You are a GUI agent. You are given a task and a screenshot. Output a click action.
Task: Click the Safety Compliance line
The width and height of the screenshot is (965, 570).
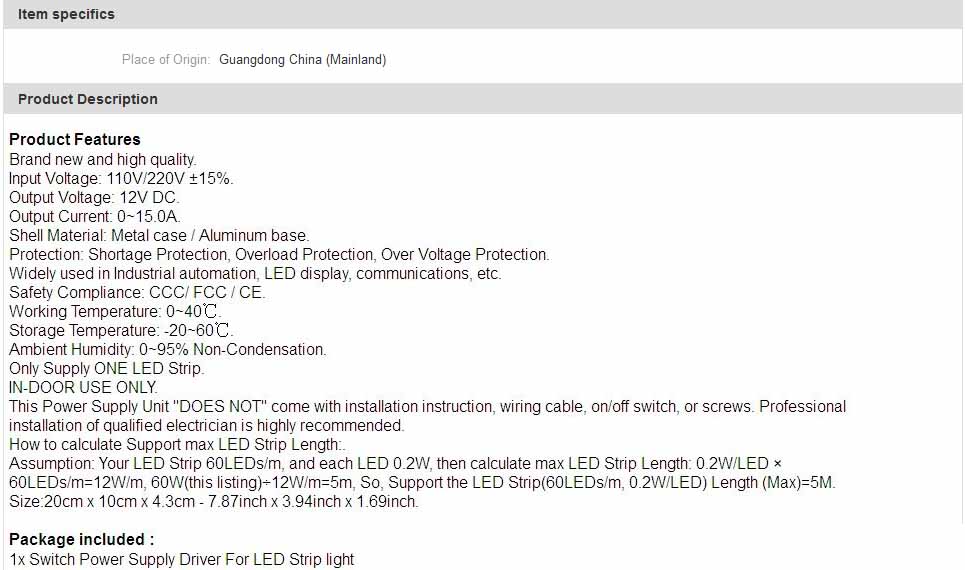[137, 292]
